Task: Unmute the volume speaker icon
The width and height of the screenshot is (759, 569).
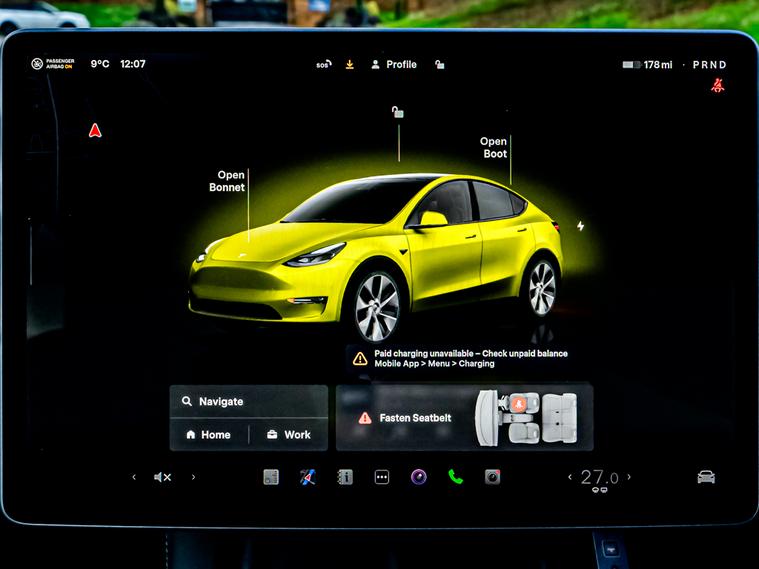Action: pos(162,477)
